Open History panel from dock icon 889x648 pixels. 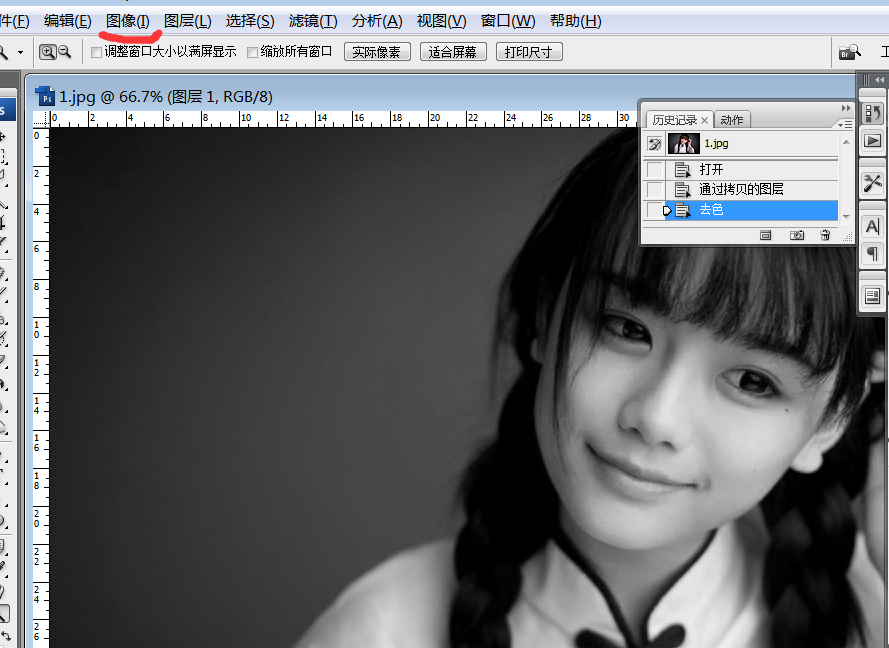(x=873, y=113)
